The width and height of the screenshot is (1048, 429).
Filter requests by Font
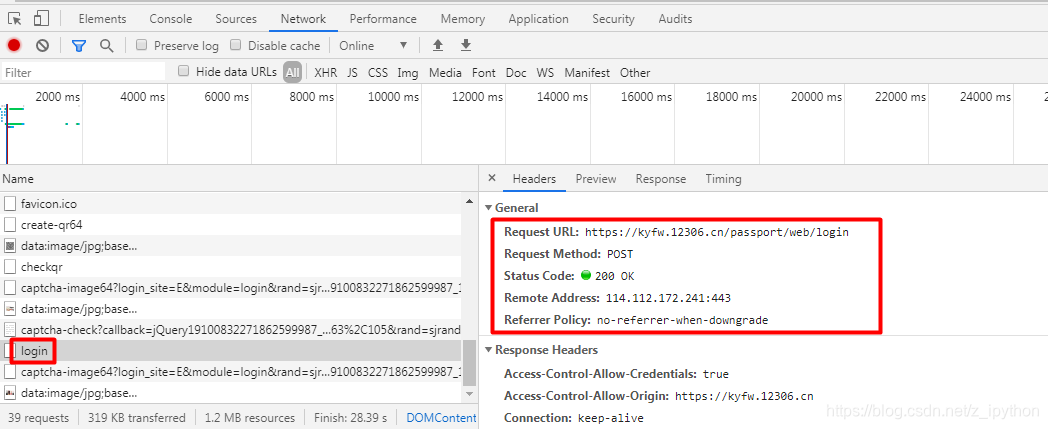484,72
